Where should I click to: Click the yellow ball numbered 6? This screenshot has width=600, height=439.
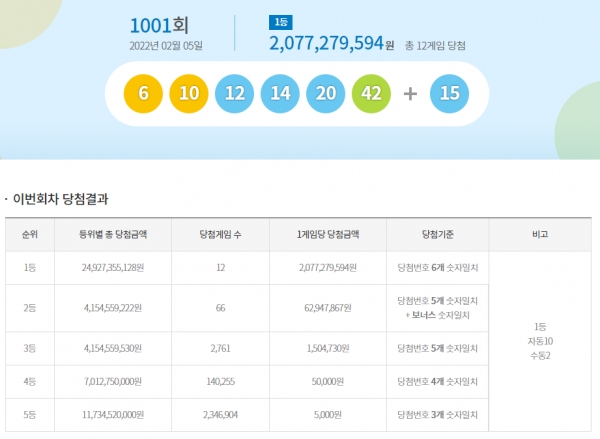click(143, 94)
